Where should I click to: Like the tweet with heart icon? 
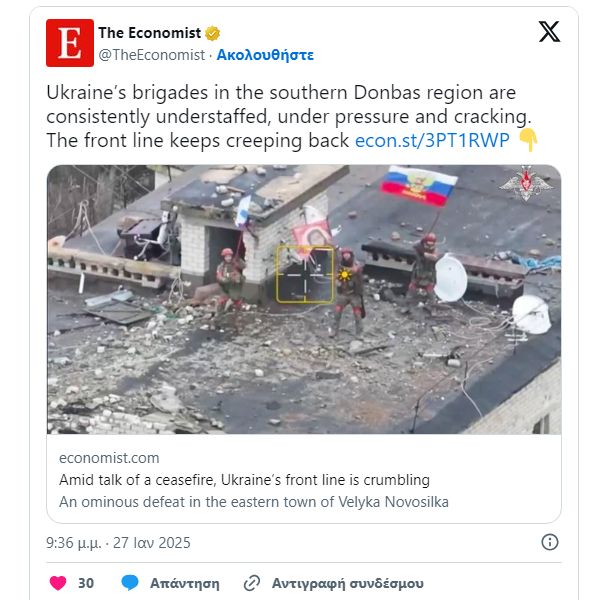point(58,583)
